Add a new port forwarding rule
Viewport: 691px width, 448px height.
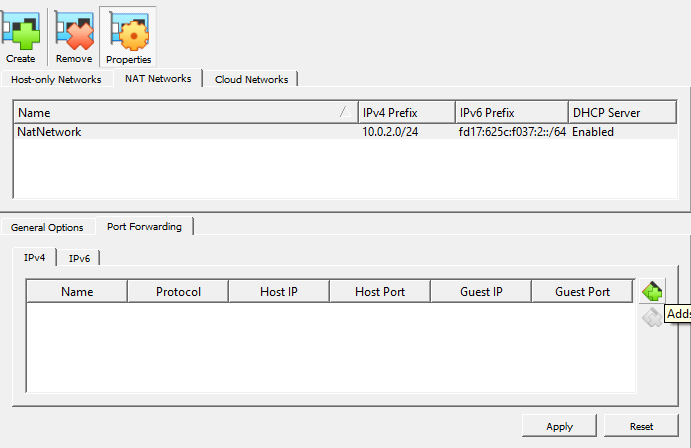click(652, 291)
